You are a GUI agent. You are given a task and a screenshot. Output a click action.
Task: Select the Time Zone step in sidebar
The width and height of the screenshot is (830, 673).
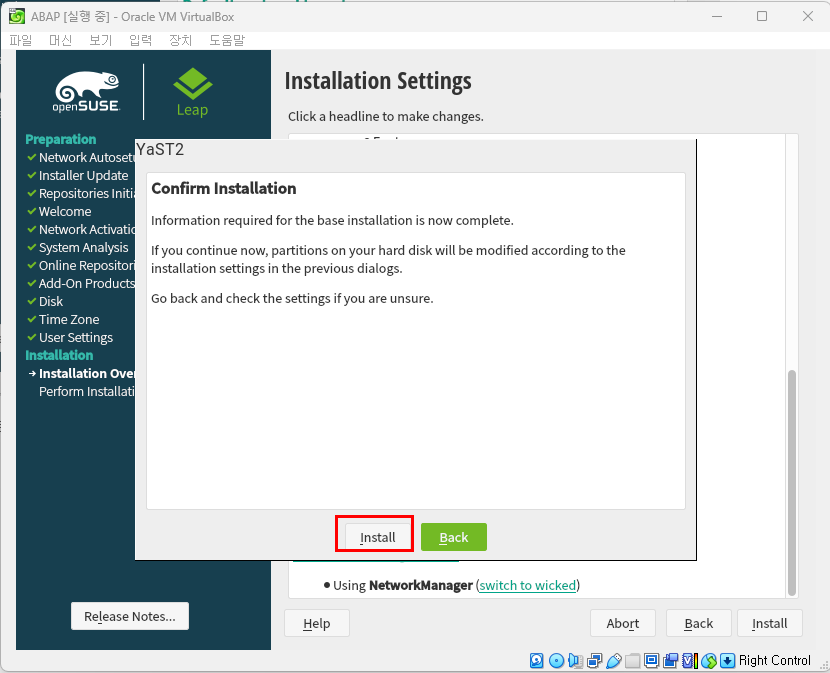[69, 319]
